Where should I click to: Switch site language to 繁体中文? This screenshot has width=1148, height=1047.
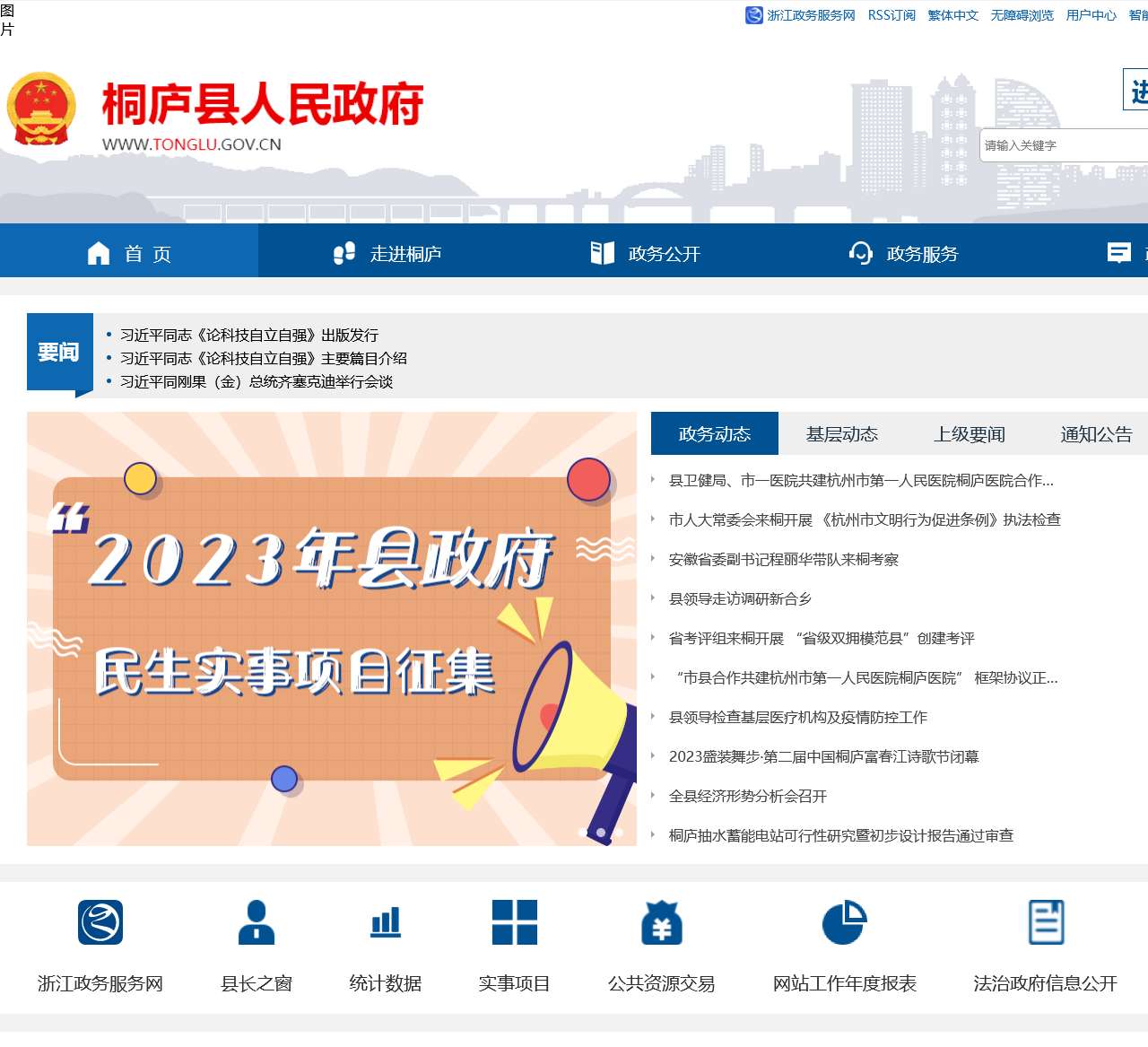(952, 15)
